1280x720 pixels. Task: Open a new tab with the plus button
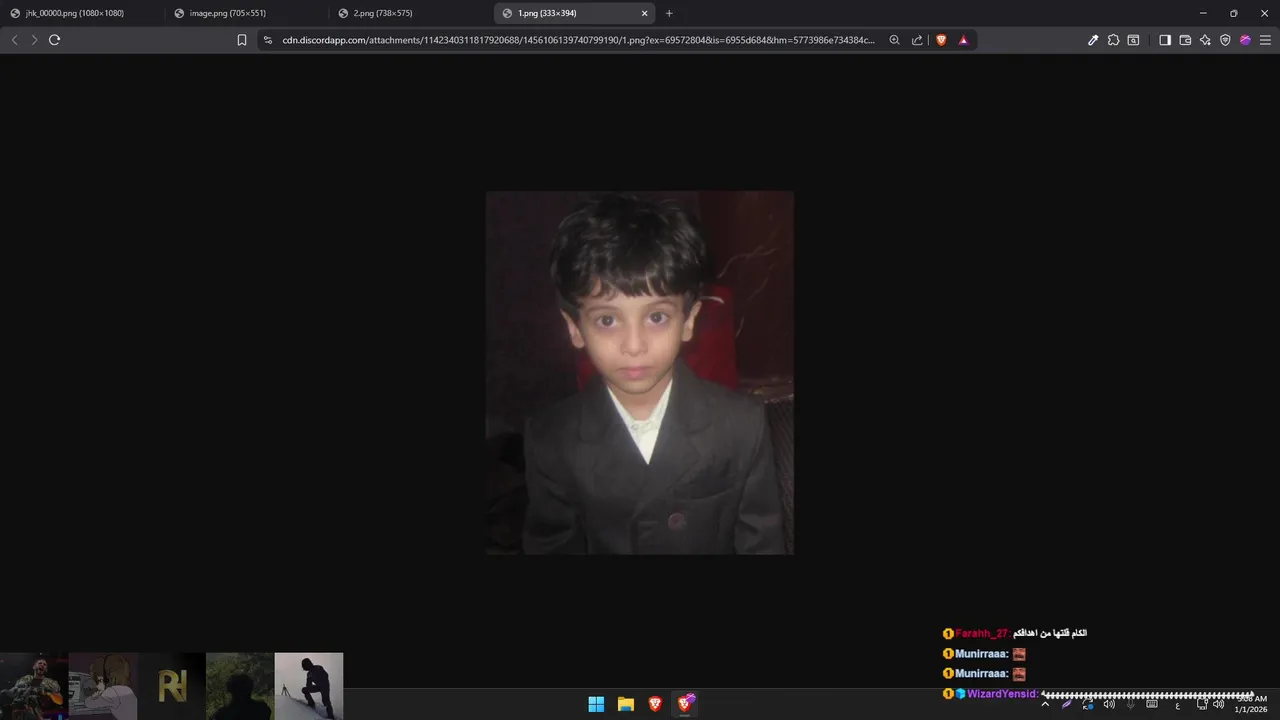[x=669, y=13]
